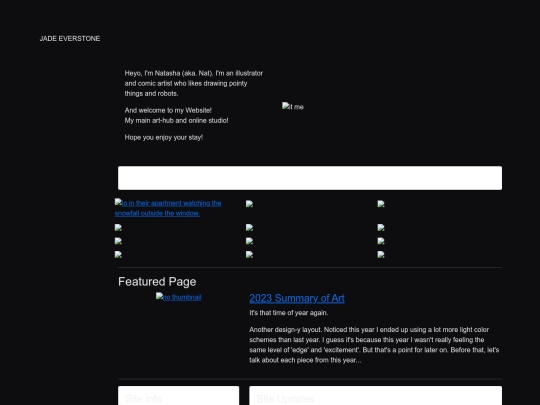540x405 pixels.
Task: Click the 'And welcome to my Website!' line
Action: 168,111
